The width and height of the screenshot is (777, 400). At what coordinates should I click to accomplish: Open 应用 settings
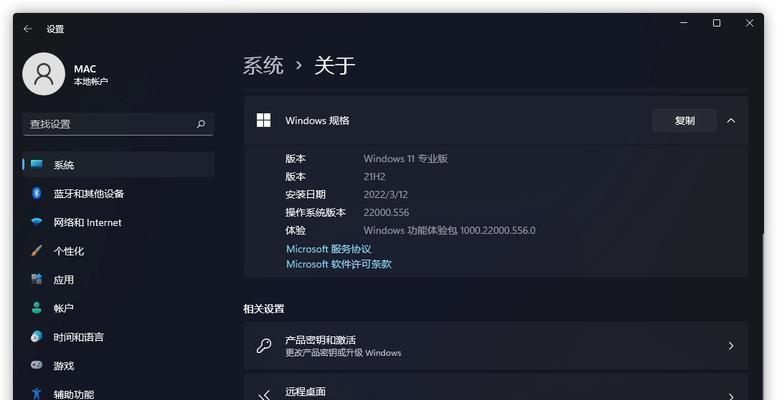pyautogui.click(x=118, y=280)
